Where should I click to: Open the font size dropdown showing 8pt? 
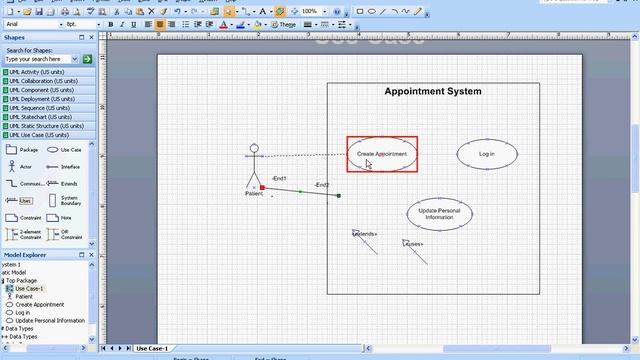point(98,24)
